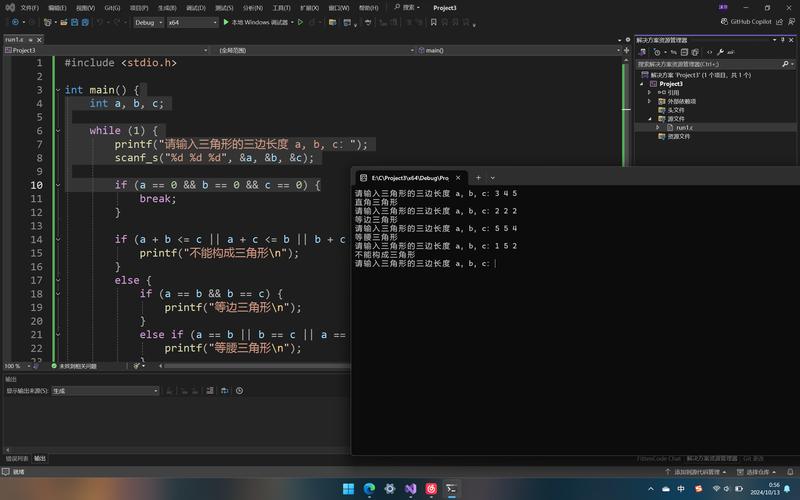This screenshot has width=800, height=500.
Task: Toggle pin on run1.c tab
Action: pos(31,39)
